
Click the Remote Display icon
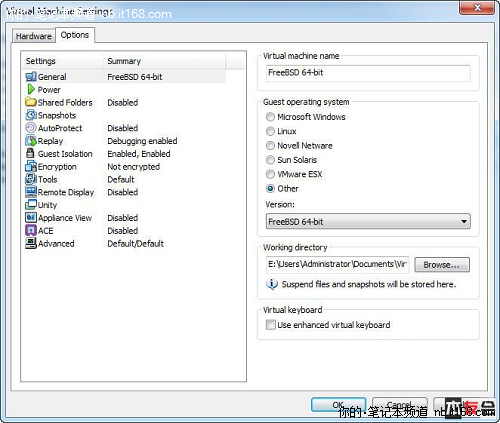(31, 192)
